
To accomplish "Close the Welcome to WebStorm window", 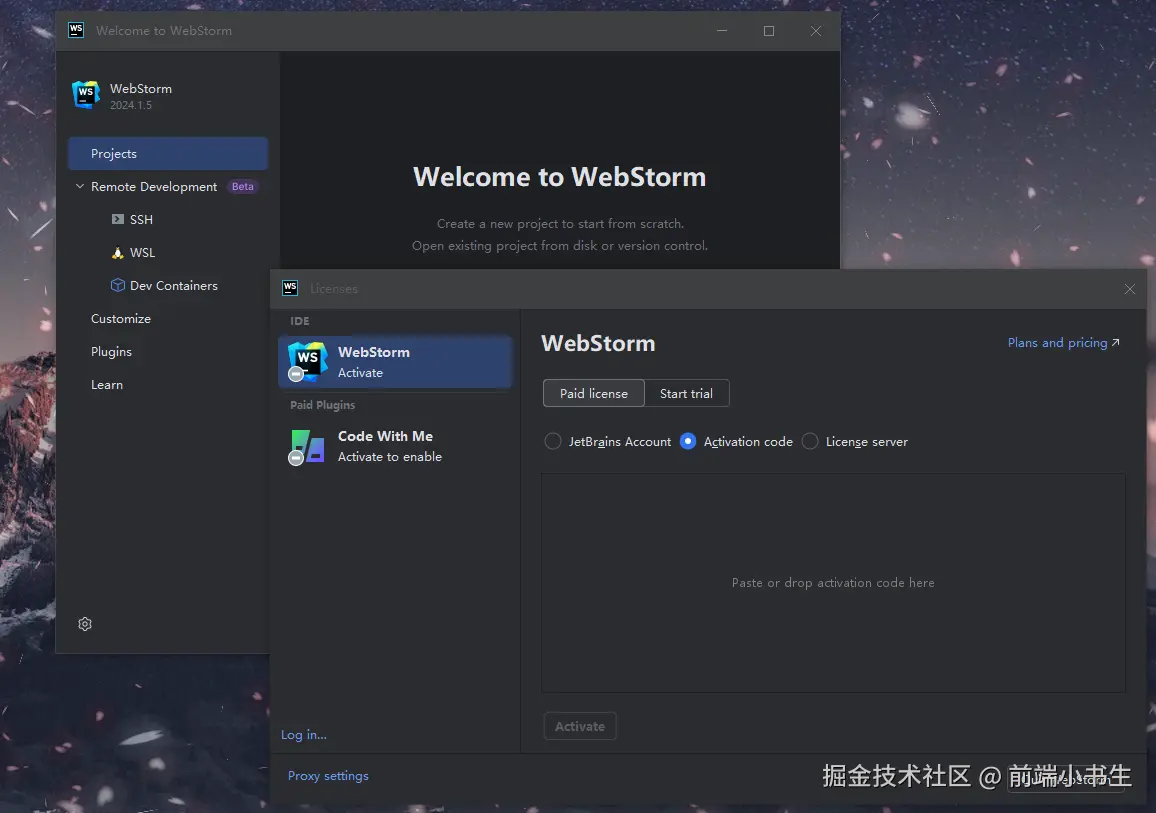I will point(815,31).
